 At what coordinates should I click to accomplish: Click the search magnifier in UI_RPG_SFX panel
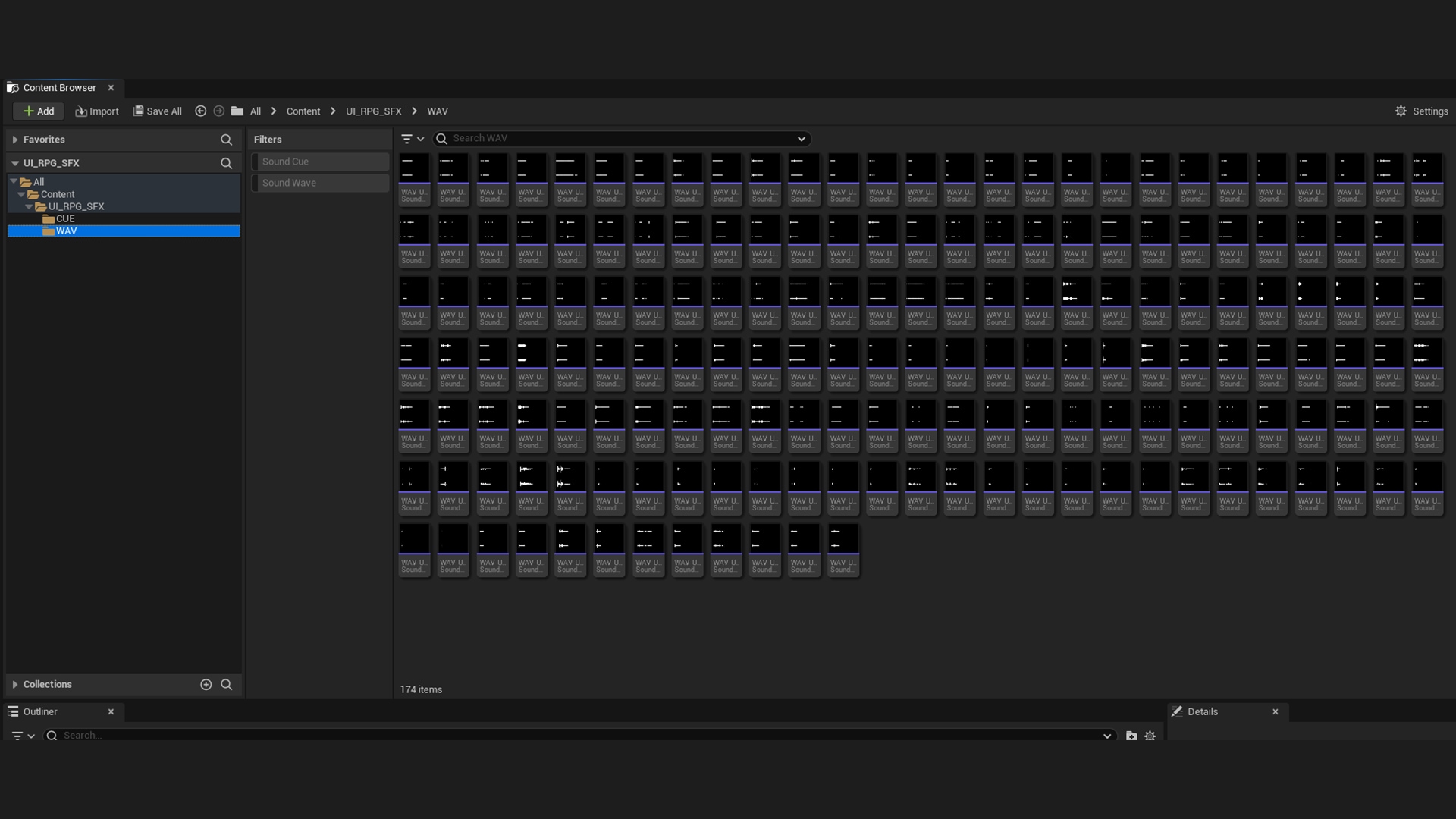[x=227, y=163]
